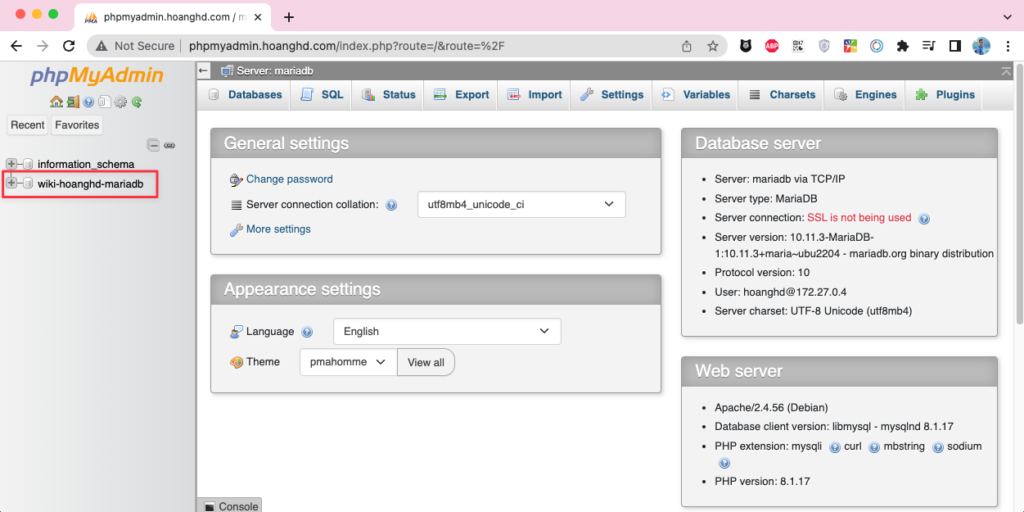The image size is (1024, 512).
Task: Click the Favorites tables button
Action: (76, 125)
